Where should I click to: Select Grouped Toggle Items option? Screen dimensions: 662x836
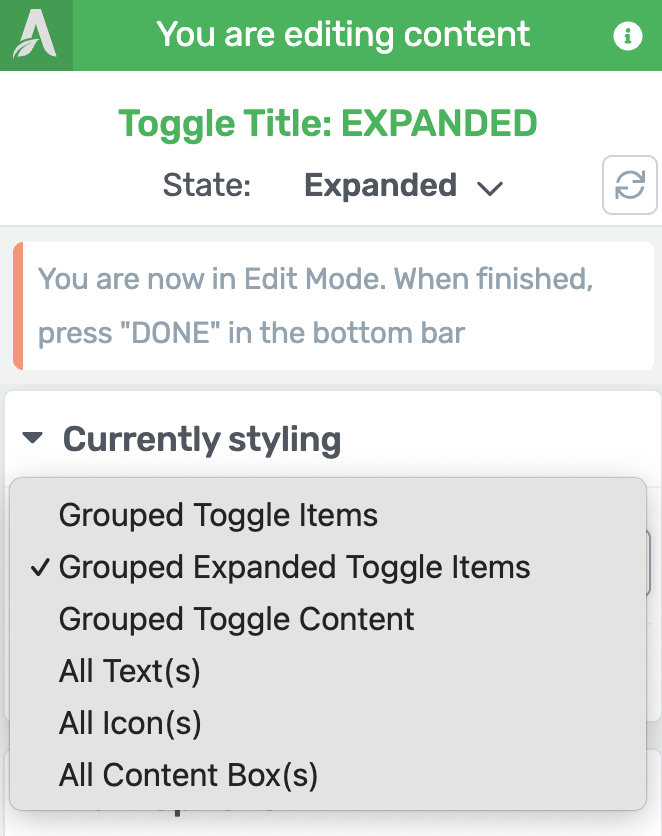[x=219, y=515]
